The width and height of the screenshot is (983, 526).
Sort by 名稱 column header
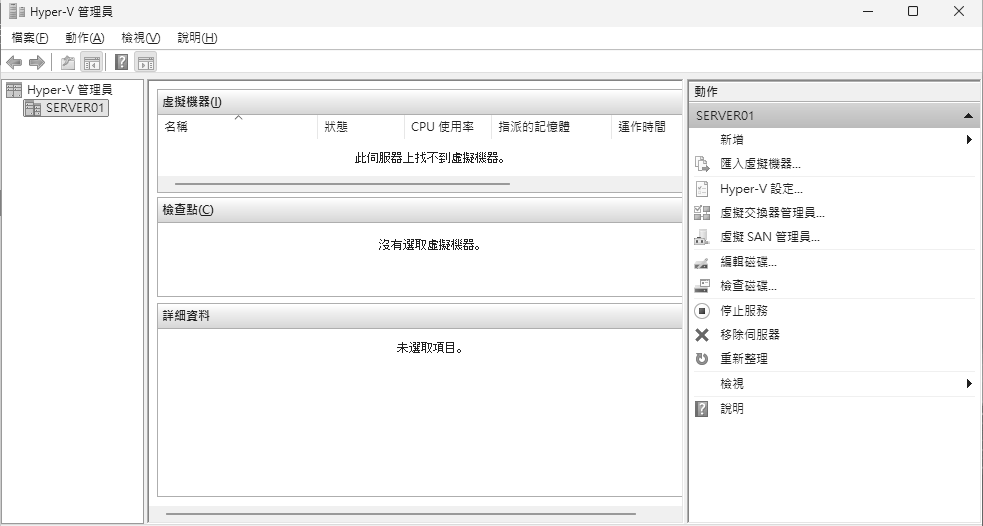238,127
